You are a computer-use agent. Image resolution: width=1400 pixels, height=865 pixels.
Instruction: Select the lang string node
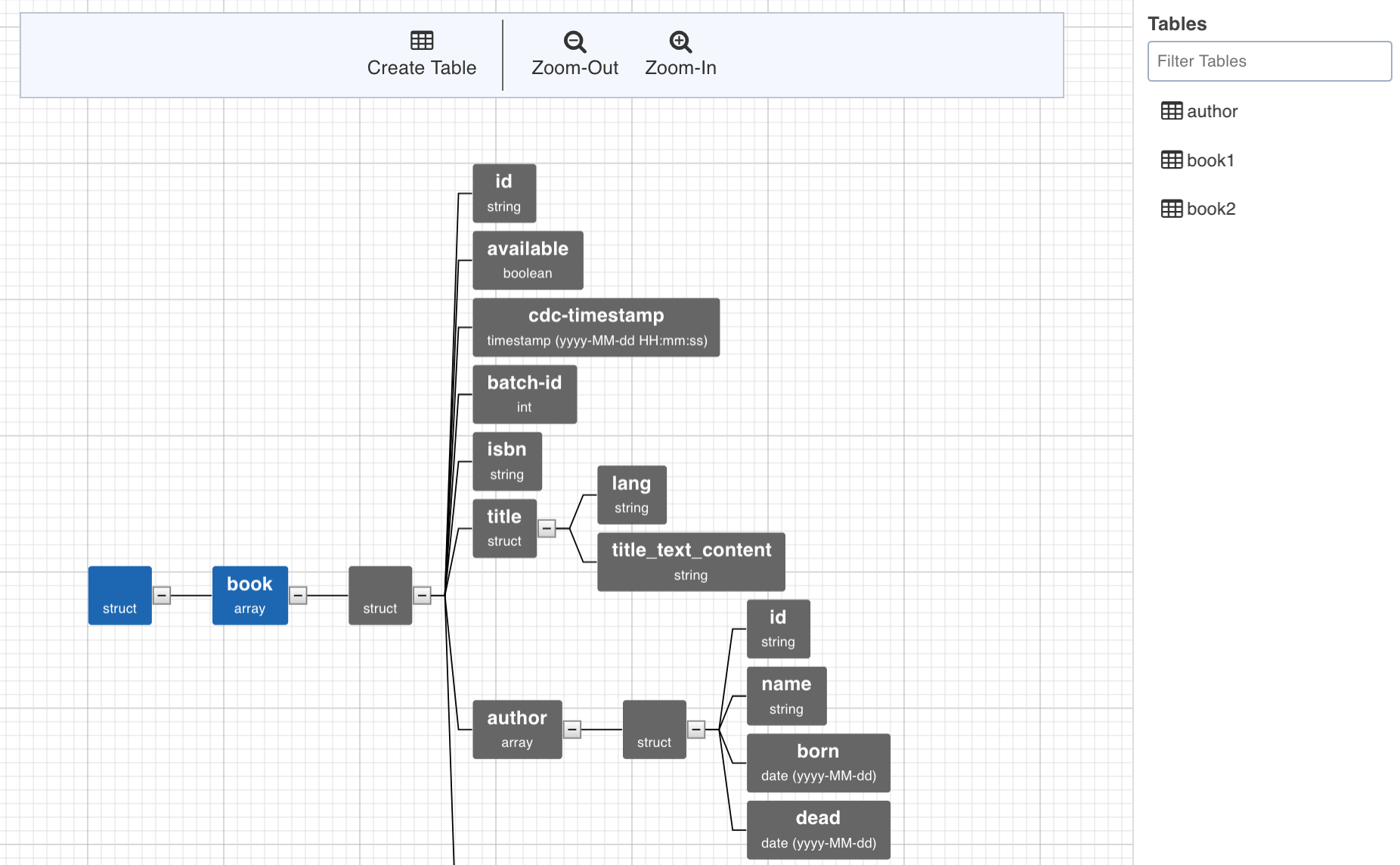click(x=631, y=495)
